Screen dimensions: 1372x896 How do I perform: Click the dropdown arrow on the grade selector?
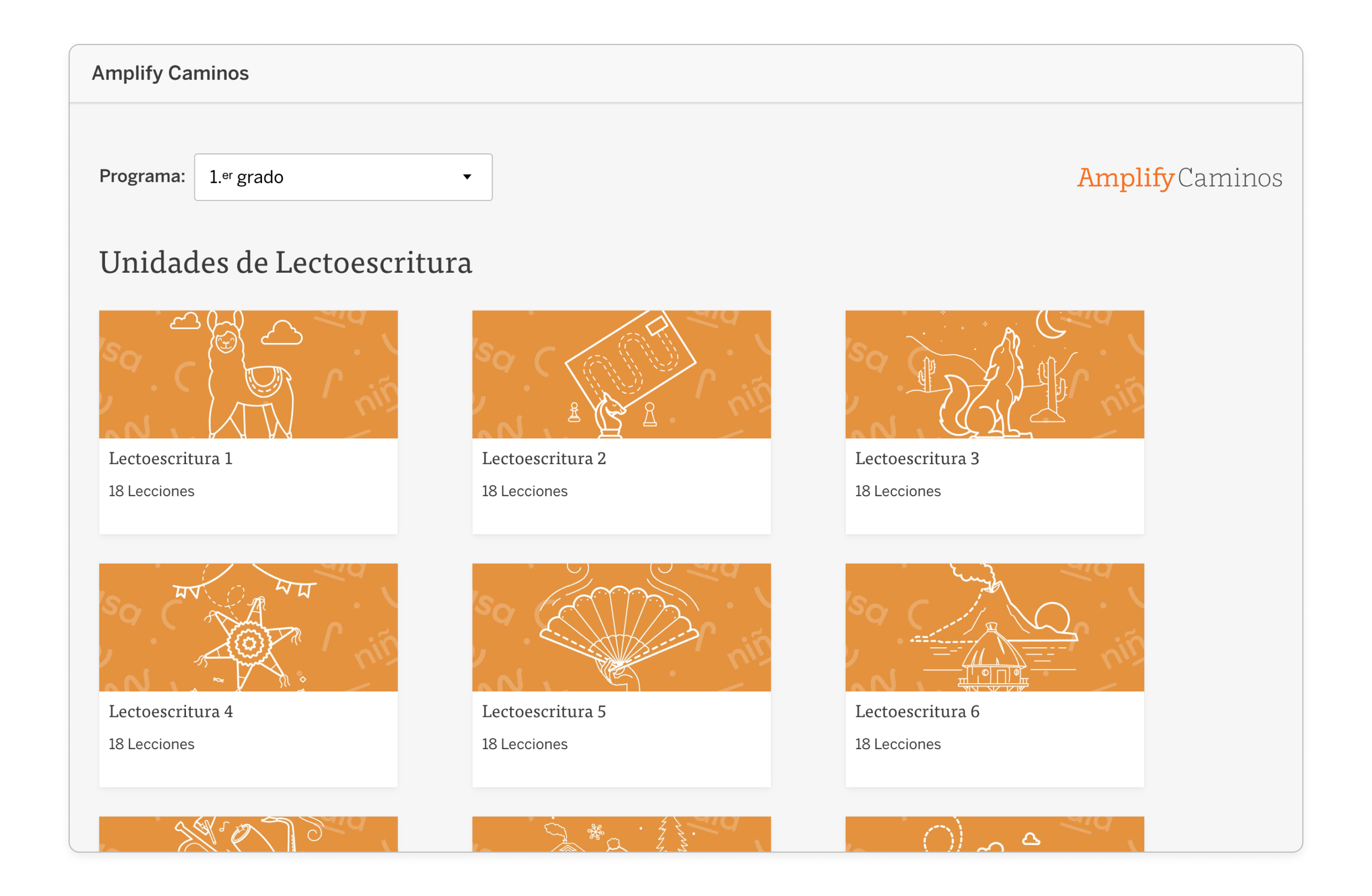click(x=467, y=177)
